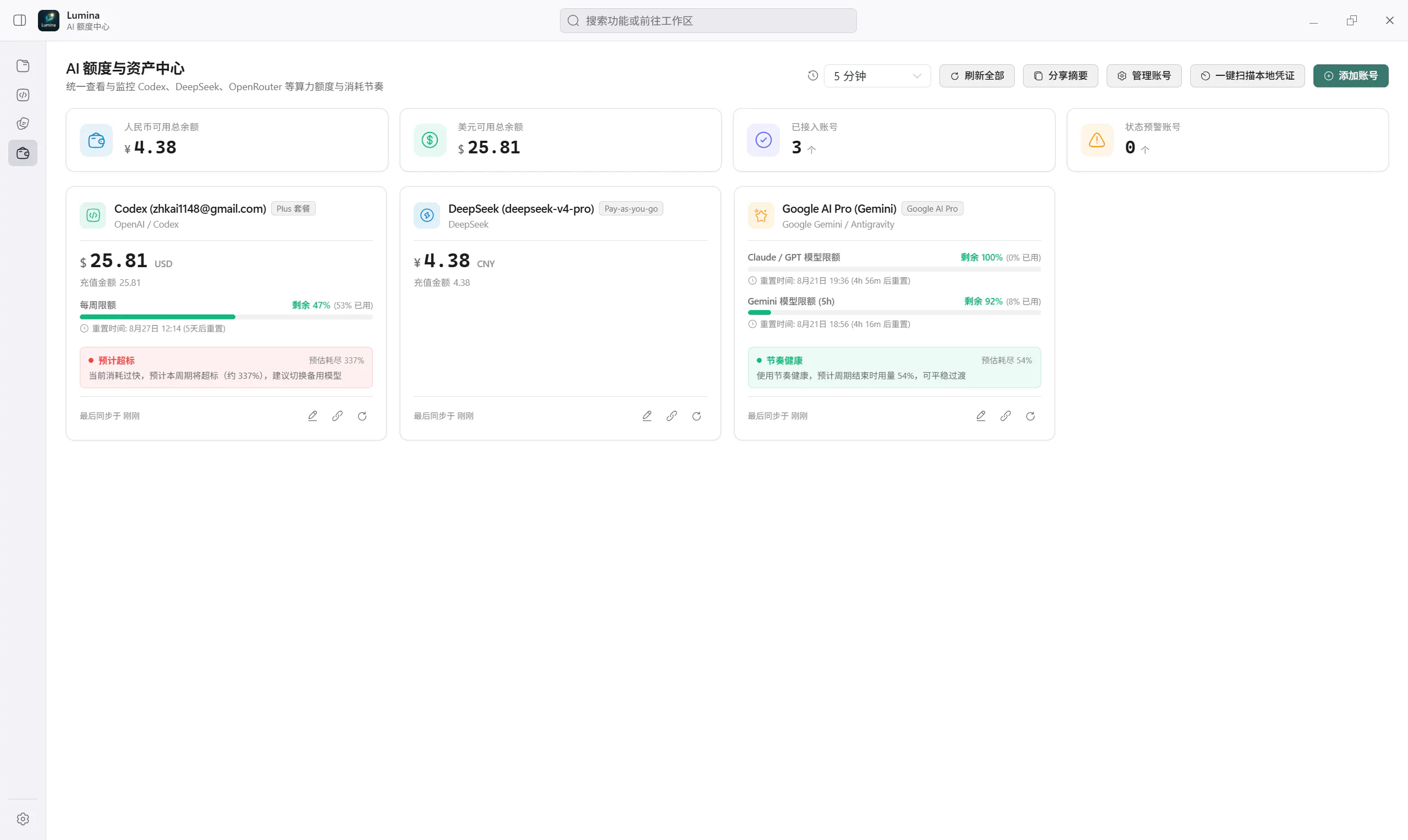Image resolution: width=1408 pixels, height=840 pixels.
Task: Open the folder workspace in the sidebar
Action: [x=23, y=65]
